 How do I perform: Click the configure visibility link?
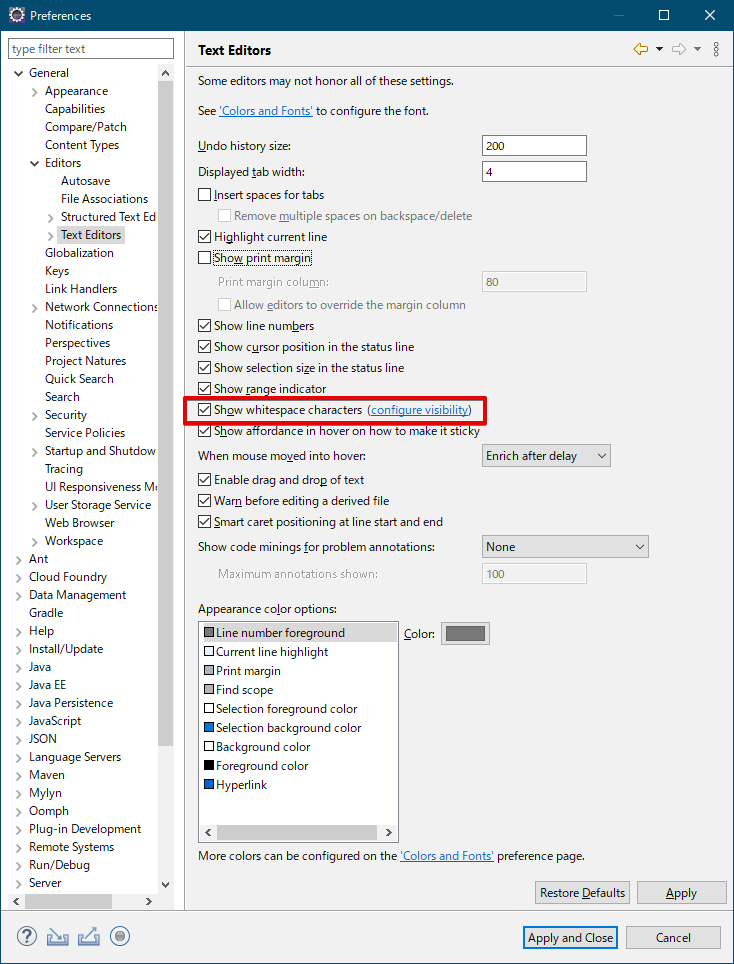tap(420, 409)
